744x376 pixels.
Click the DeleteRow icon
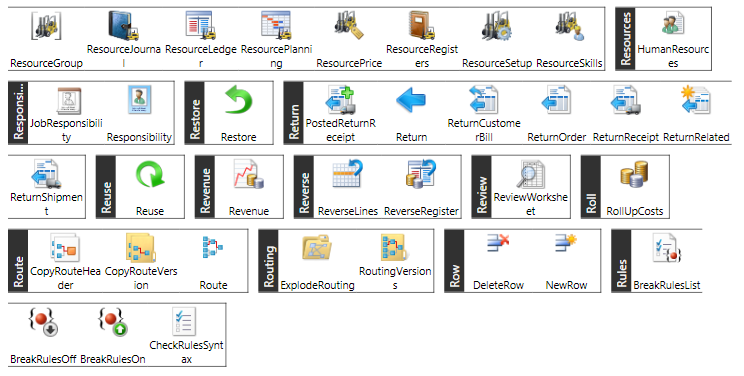(x=498, y=242)
